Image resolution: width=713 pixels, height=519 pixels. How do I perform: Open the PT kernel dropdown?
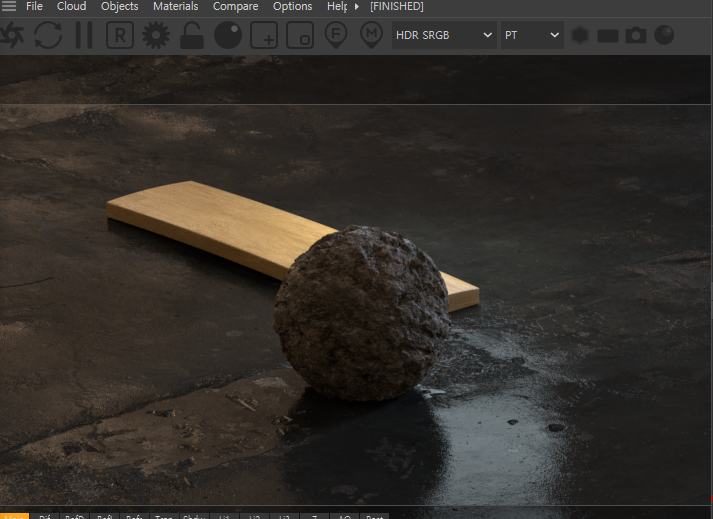pos(532,35)
